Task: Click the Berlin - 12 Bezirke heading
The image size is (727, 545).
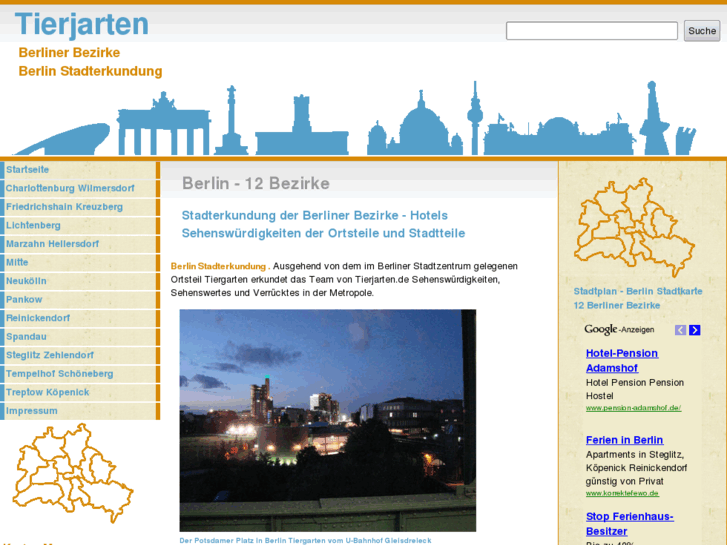Action: pos(256,183)
